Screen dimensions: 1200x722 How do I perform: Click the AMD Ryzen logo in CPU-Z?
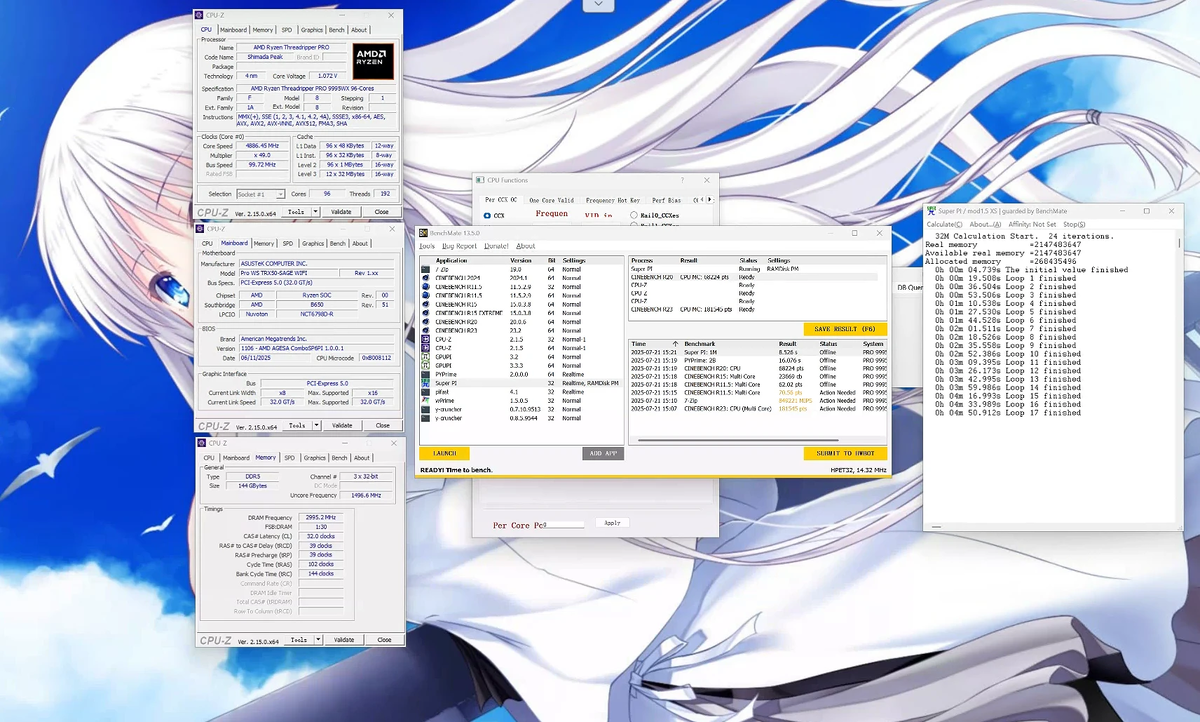373,61
